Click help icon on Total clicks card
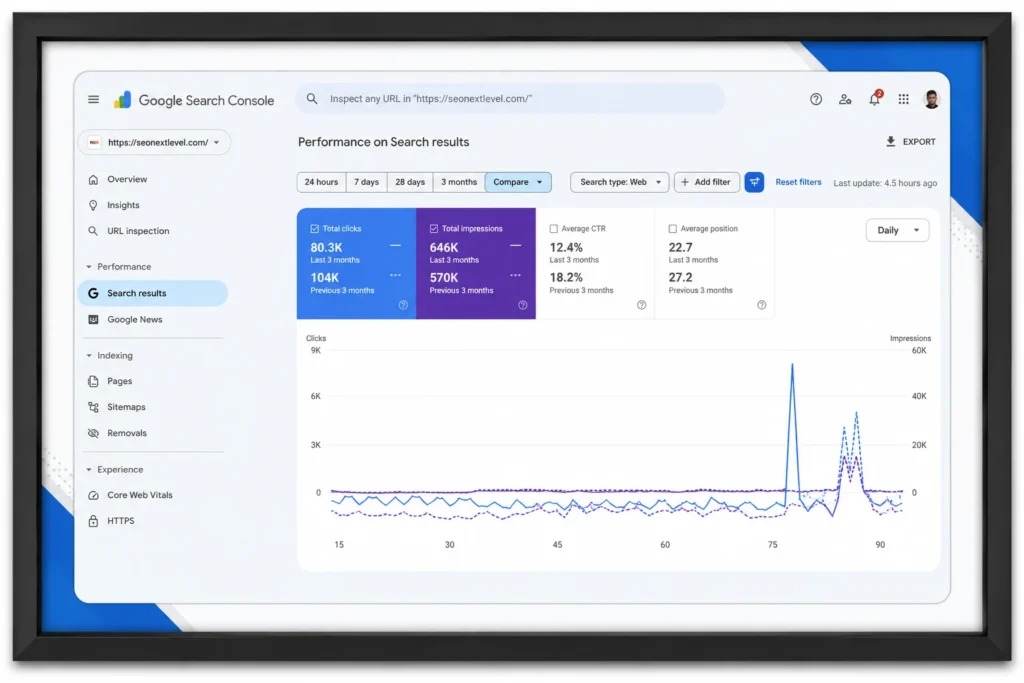This screenshot has width=1024, height=683. pos(403,305)
